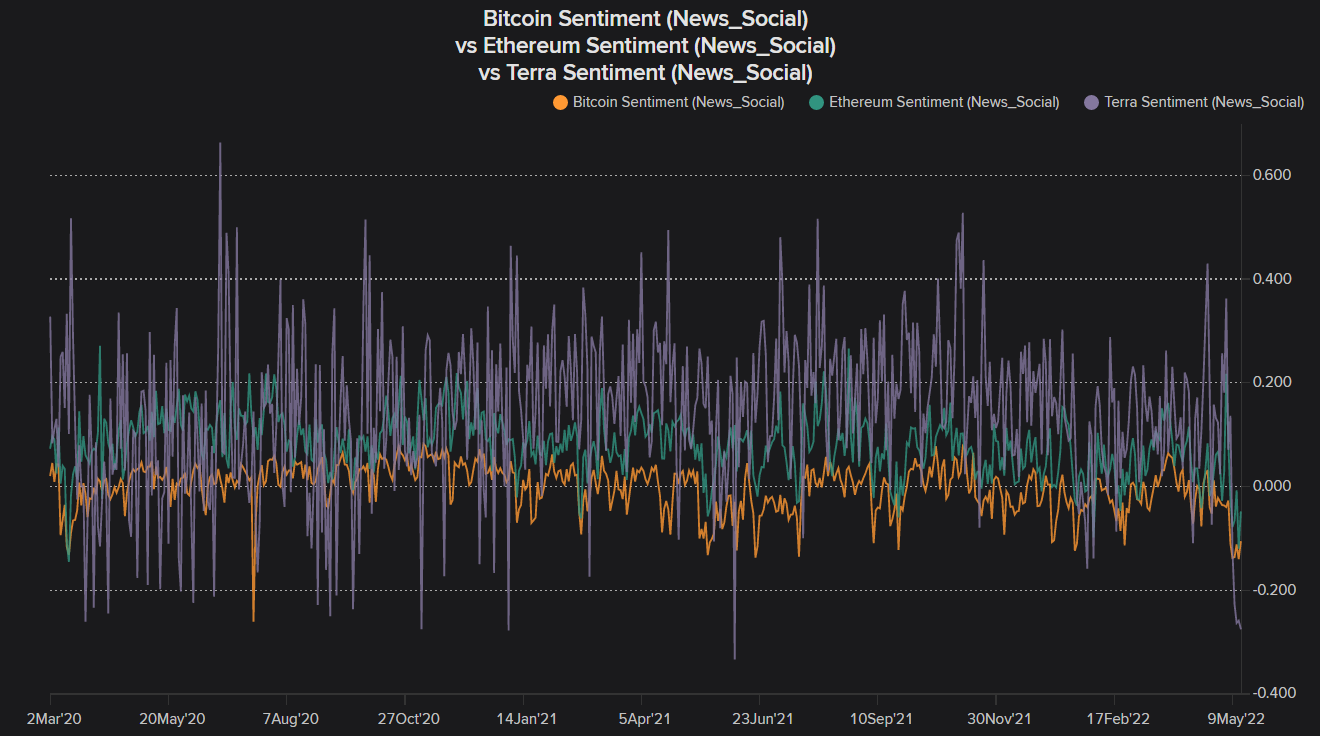Click the green Ethereum Sentiment legend dot

pos(817,102)
